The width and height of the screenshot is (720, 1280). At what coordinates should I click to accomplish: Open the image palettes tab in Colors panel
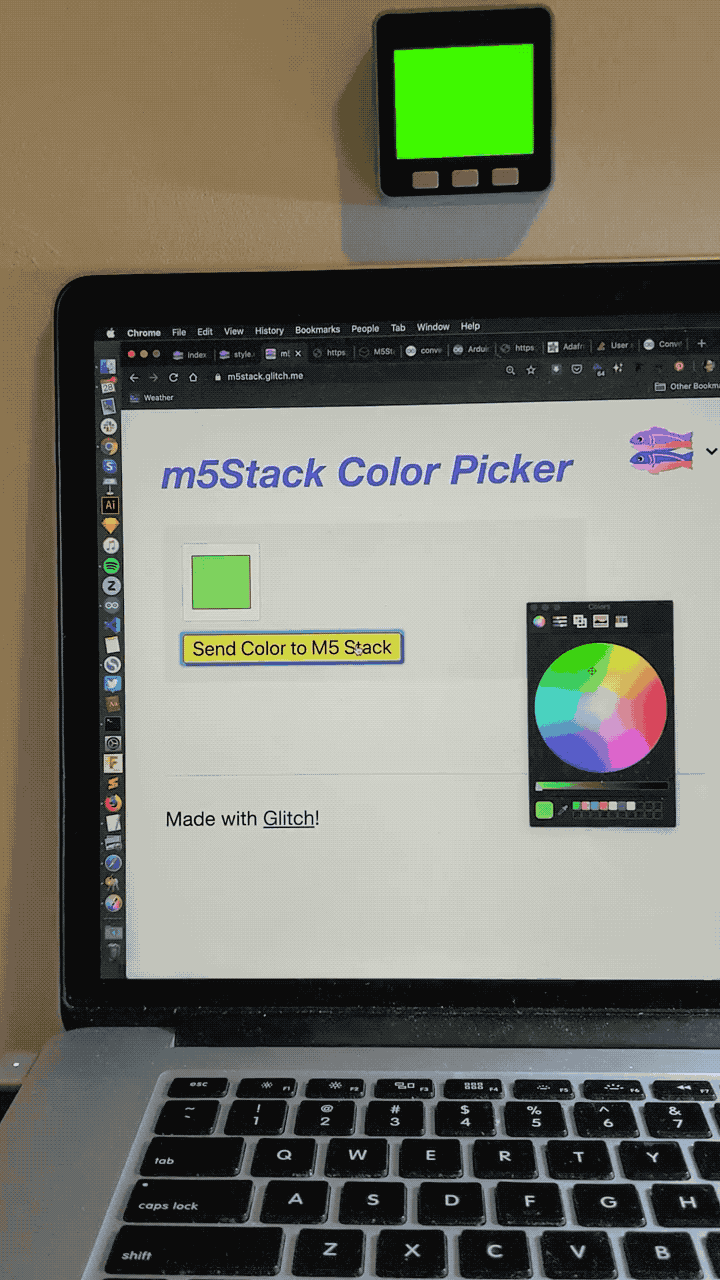coord(601,621)
